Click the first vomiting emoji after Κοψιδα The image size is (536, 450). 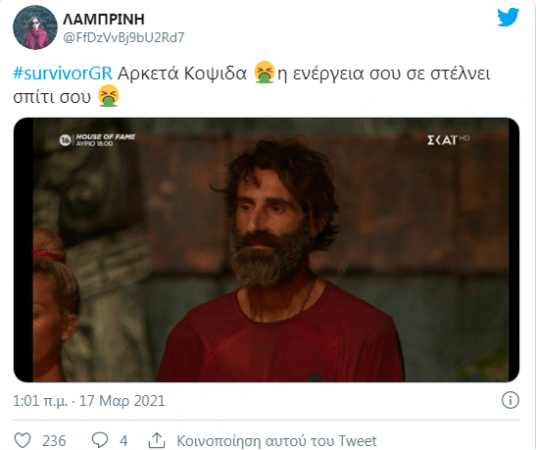point(264,72)
